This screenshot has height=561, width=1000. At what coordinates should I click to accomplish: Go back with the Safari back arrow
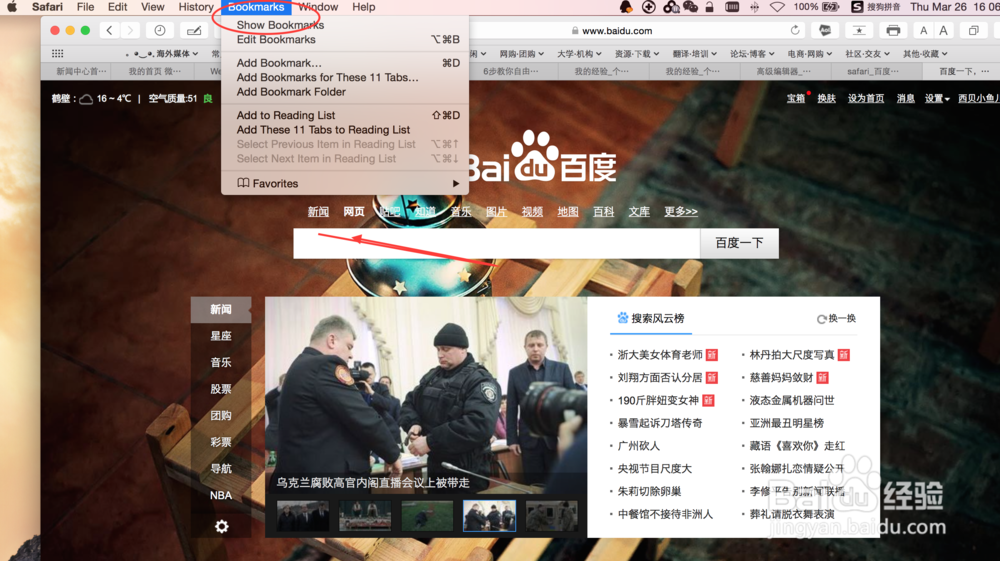tap(110, 31)
